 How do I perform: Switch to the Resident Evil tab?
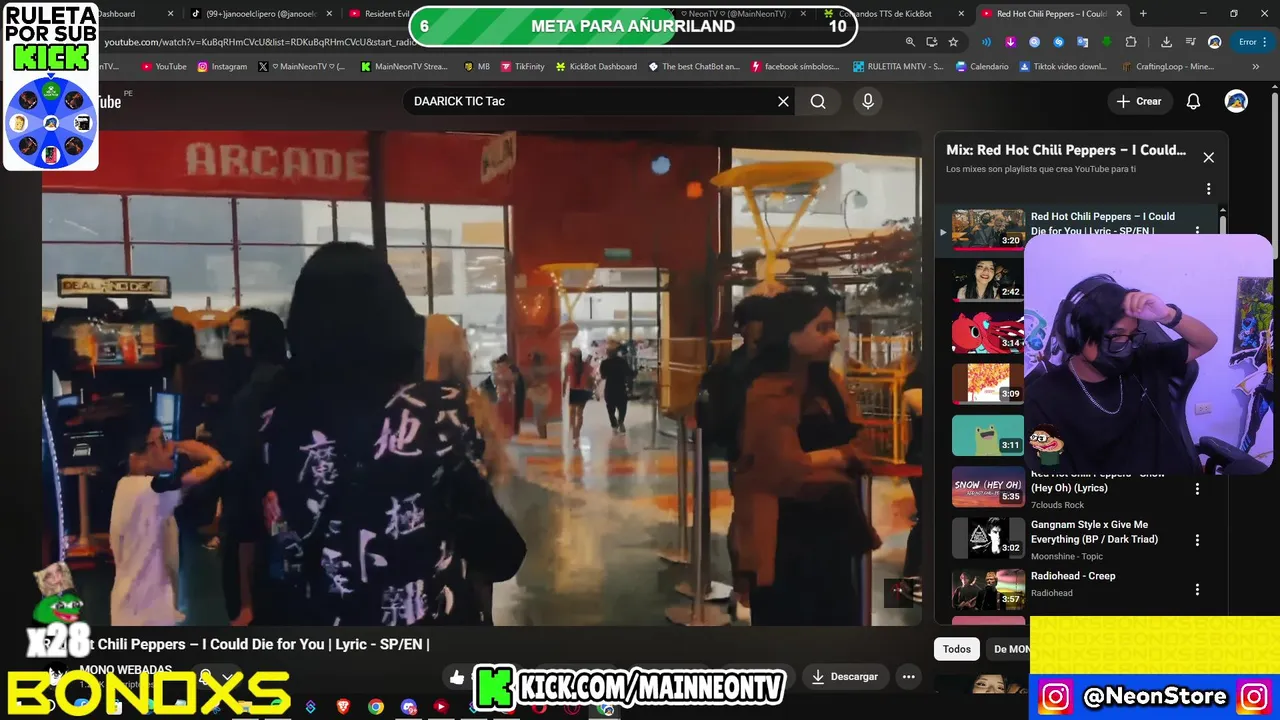pyautogui.click(x=379, y=14)
